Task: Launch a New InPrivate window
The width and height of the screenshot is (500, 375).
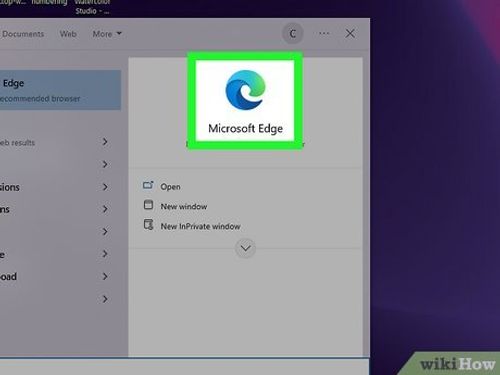Action: (200, 226)
